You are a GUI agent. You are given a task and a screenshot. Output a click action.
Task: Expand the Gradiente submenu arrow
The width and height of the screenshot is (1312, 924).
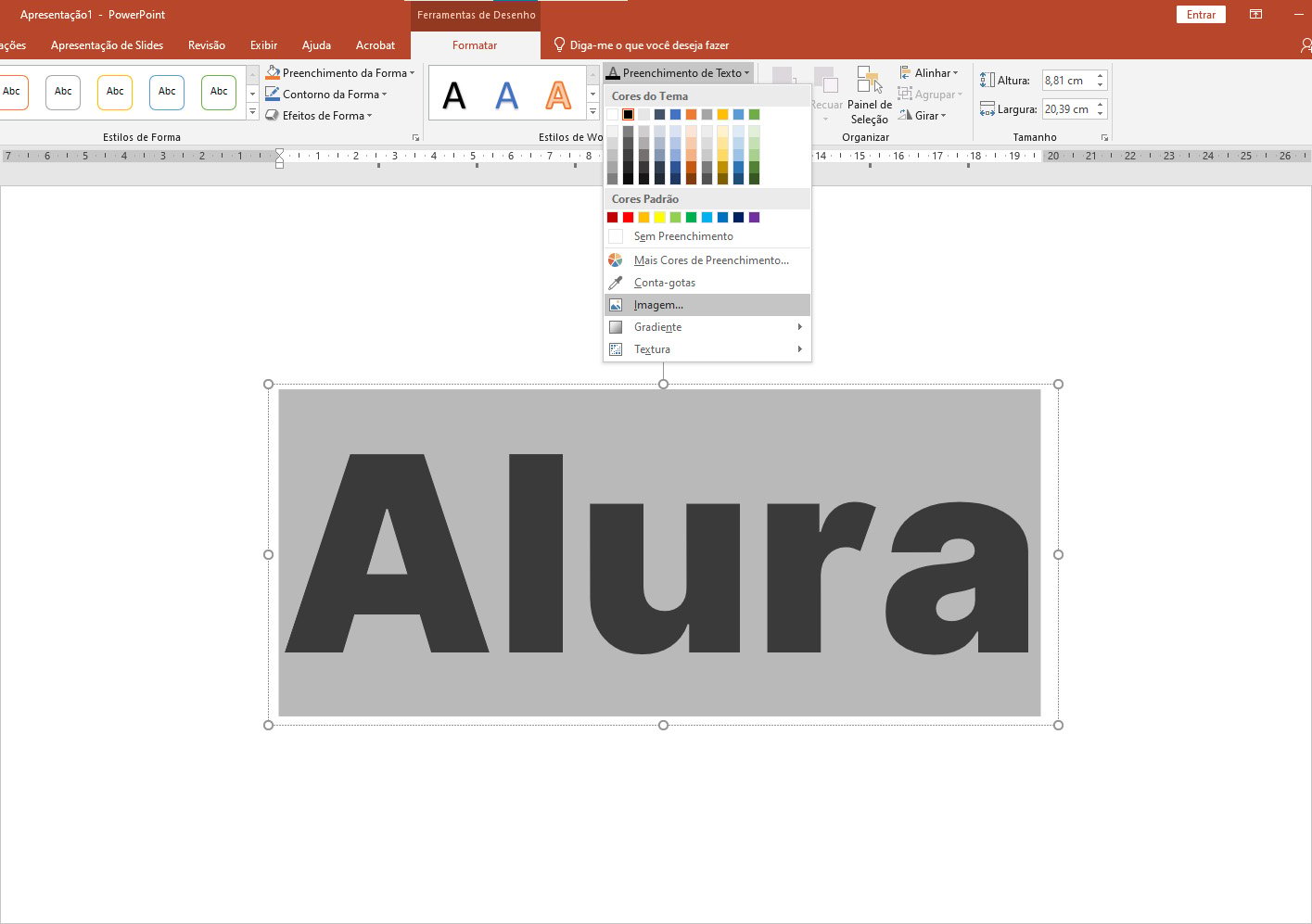tap(799, 327)
